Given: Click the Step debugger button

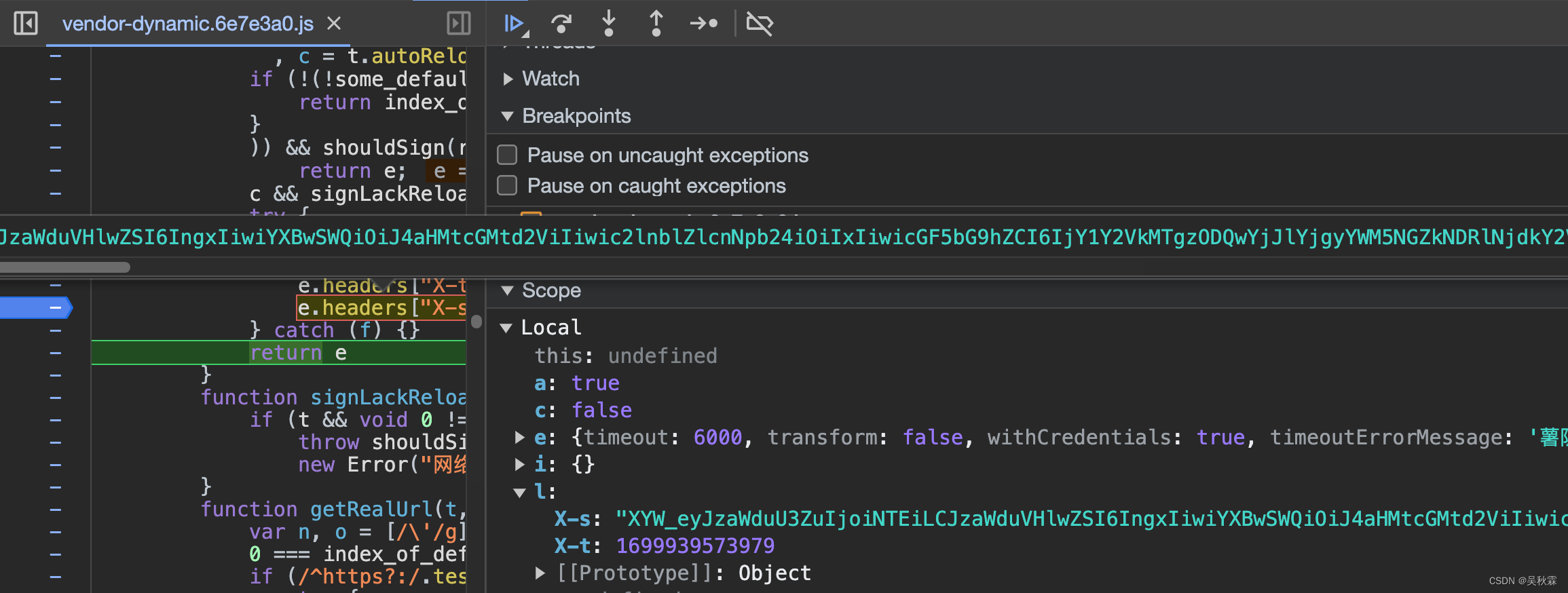Looking at the screenshot, I should tap(704, 24).
